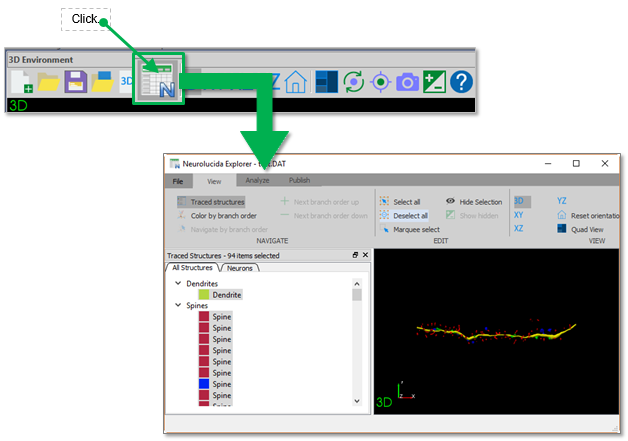Click the purple target center icon
The height and width of the screenshot is (441, 628).
click(380, 82)
